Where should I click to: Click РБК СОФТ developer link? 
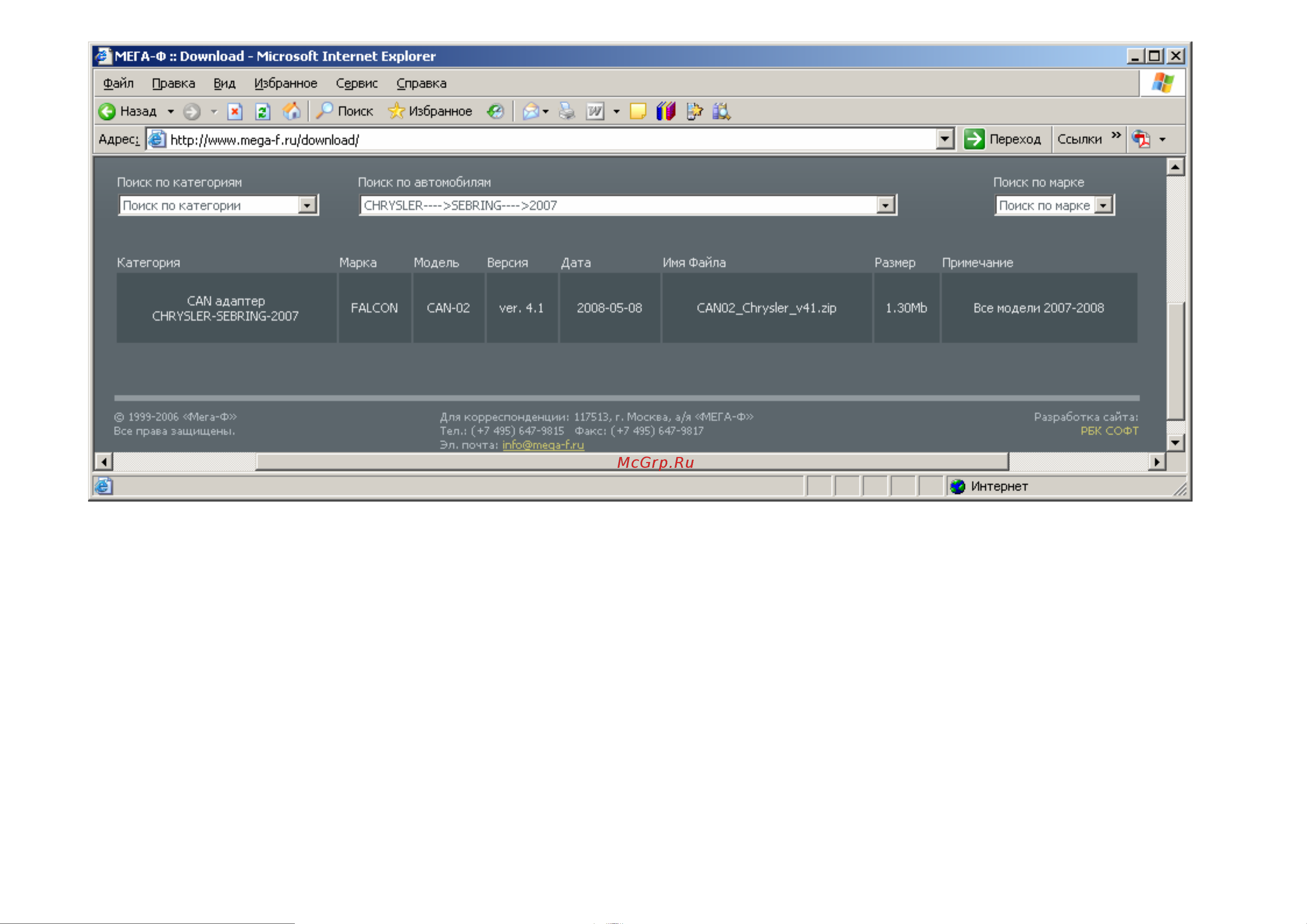pos(1110,431)
